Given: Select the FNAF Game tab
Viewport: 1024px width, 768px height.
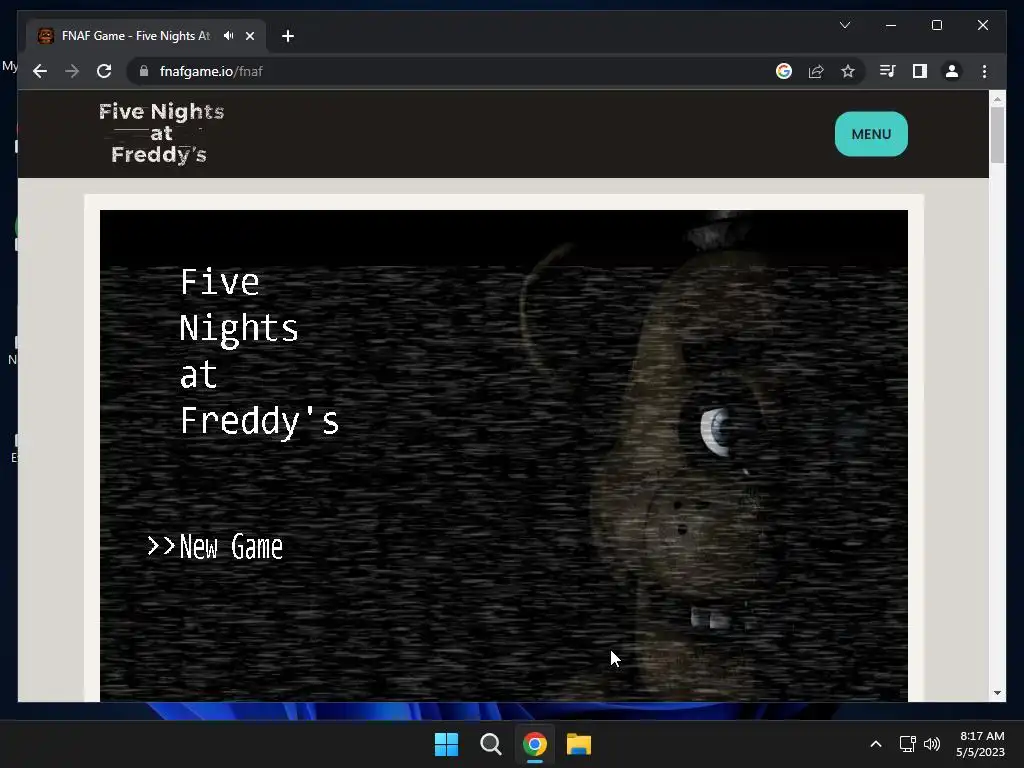Looking at the screenshot, I should [x=146, y=36].
